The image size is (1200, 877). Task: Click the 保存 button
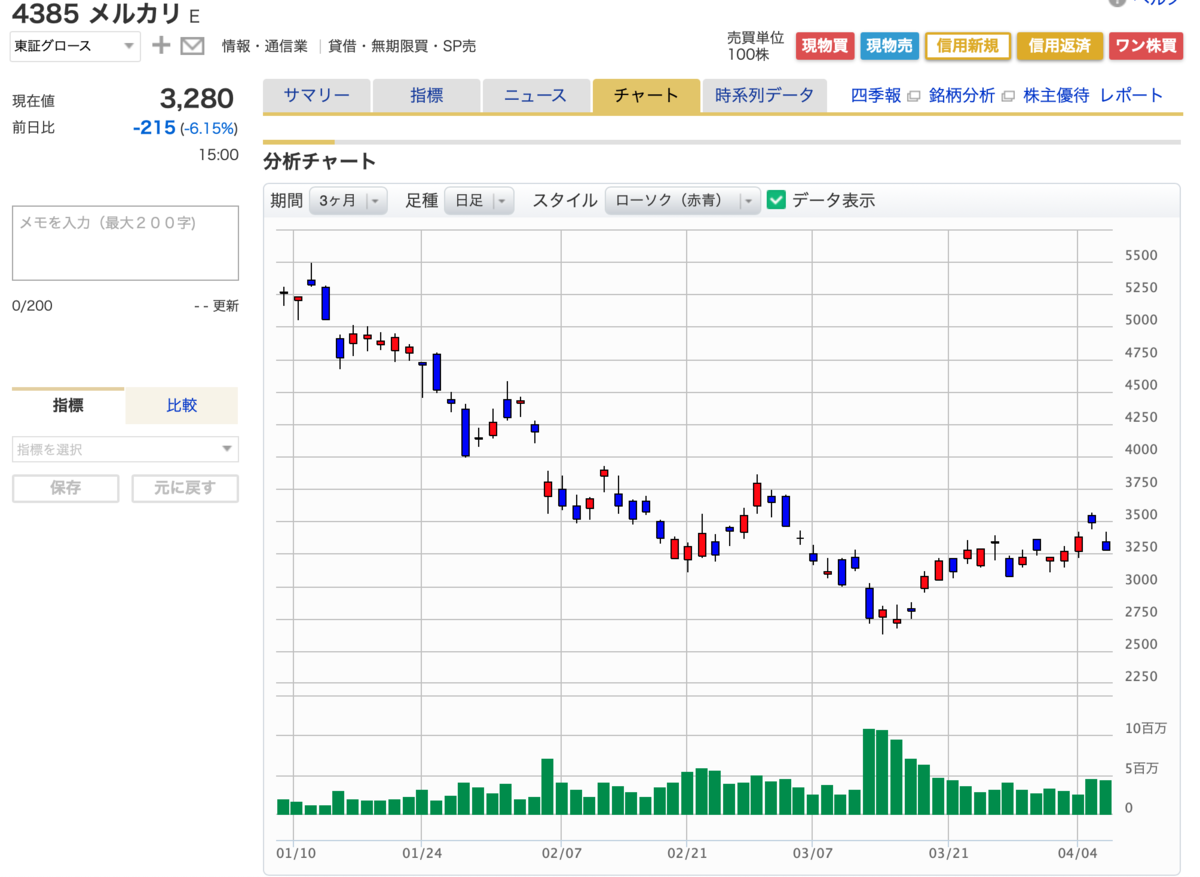pyautogui.click(x=68, y=488)
